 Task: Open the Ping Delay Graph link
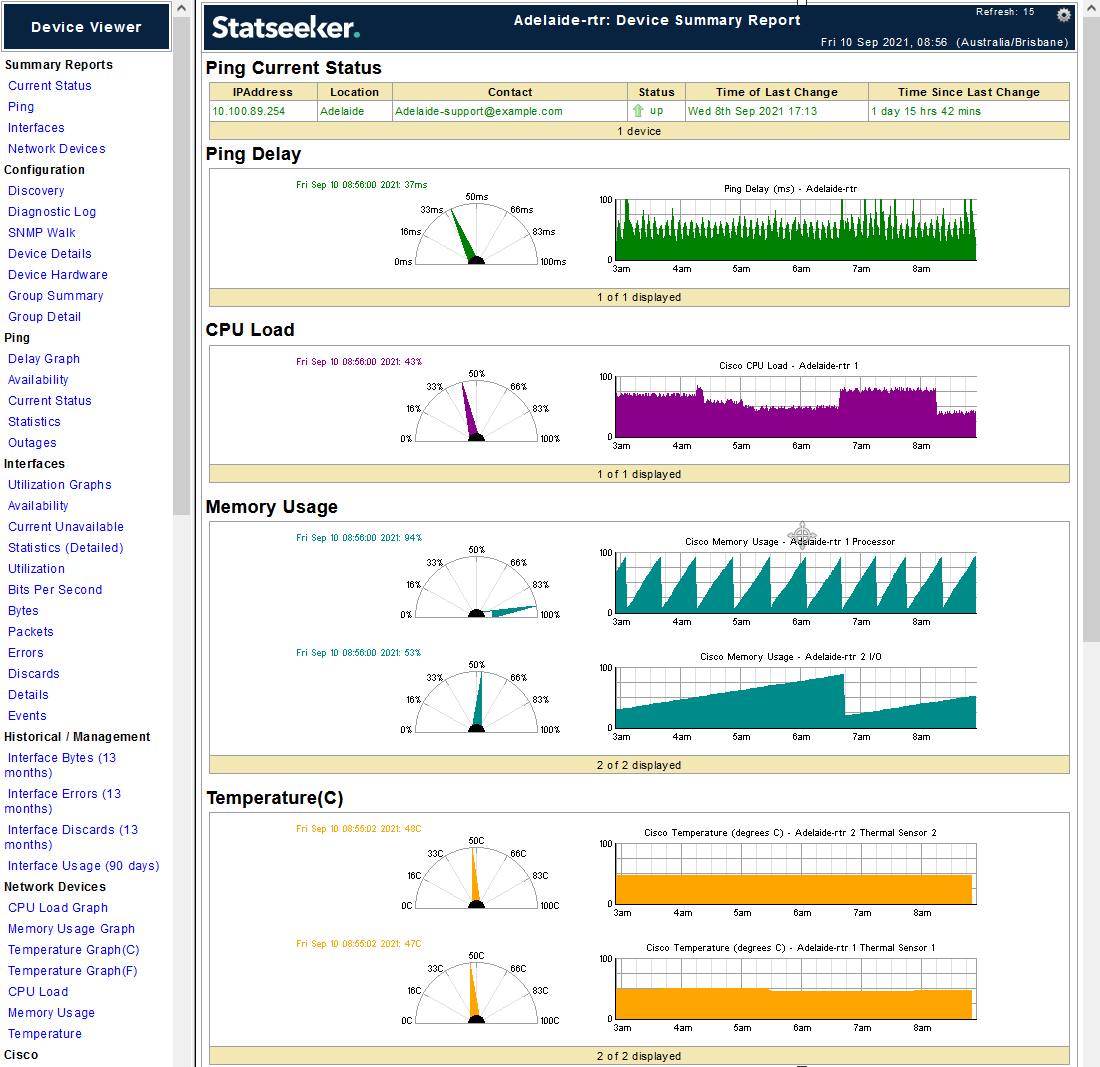[44, 359]
